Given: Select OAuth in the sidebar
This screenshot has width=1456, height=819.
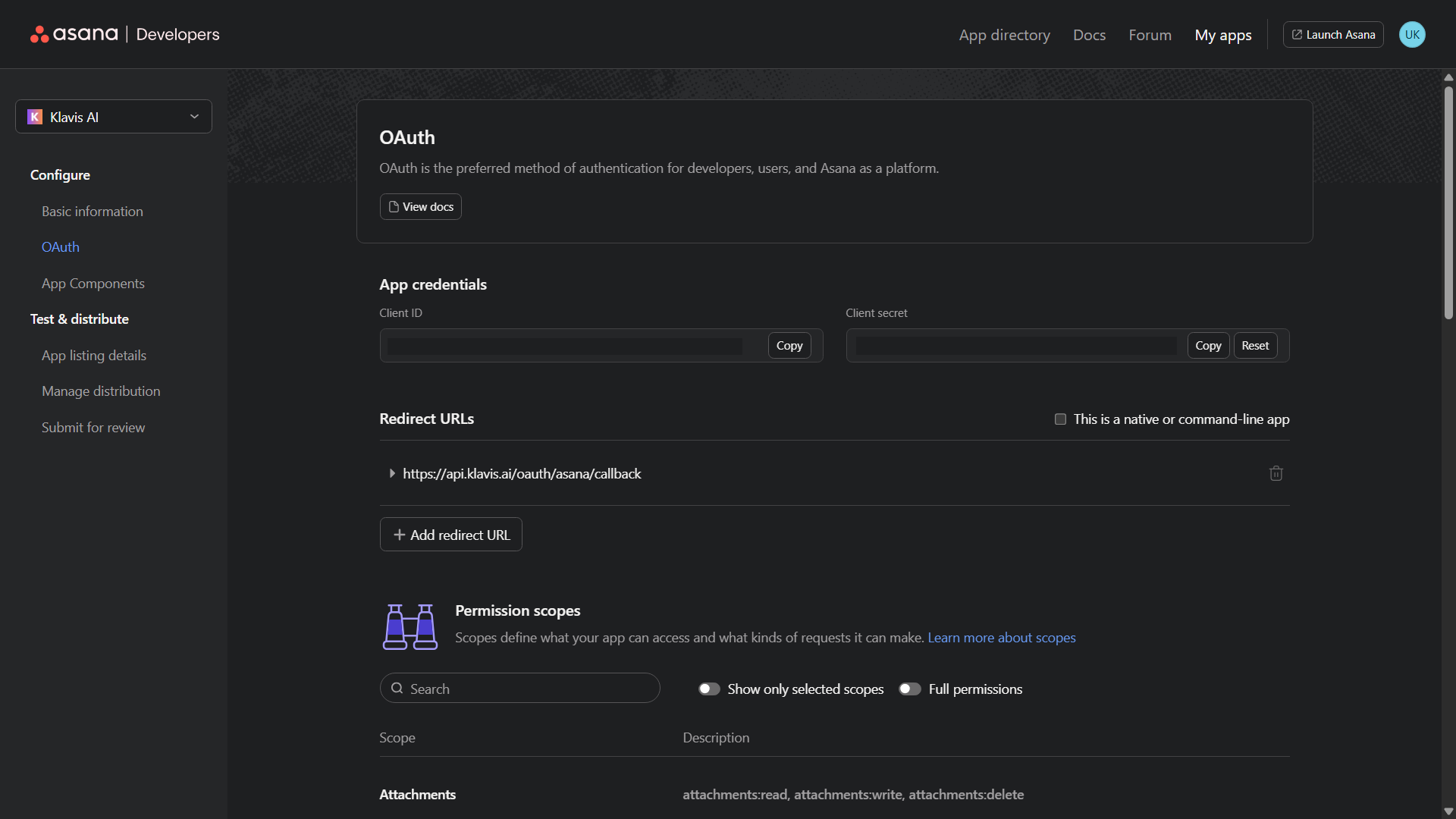Looking at the screenshot, I should point(61,247).
